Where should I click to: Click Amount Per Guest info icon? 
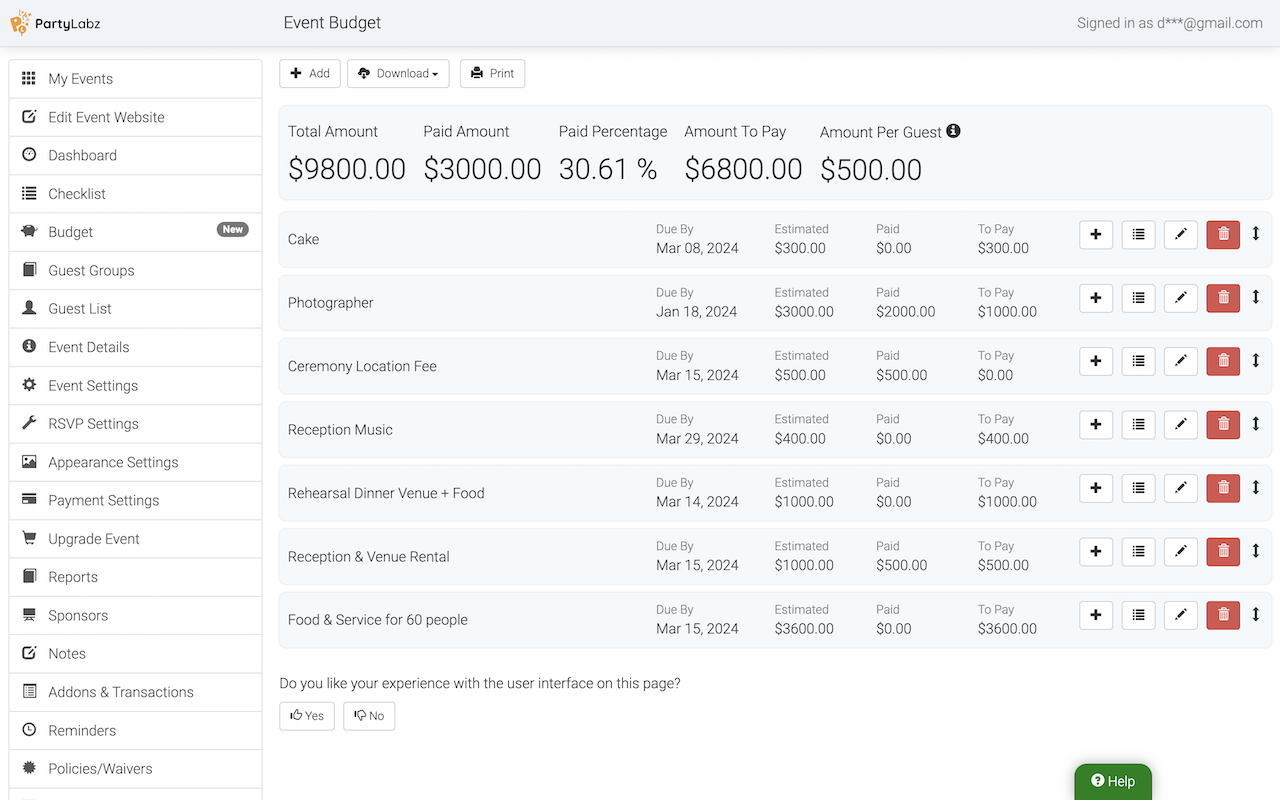[953, 131]
